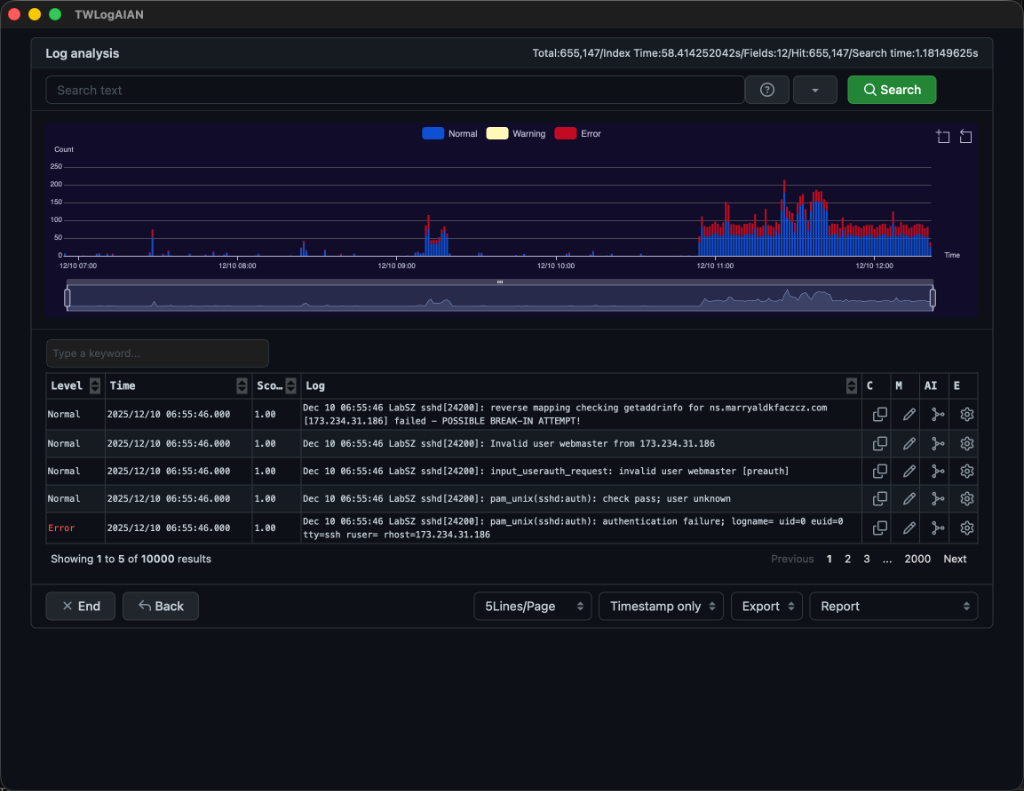The image size is (1024, 791).
Task: Click the timeline range top grip bar
Action: tap(500, 282)
